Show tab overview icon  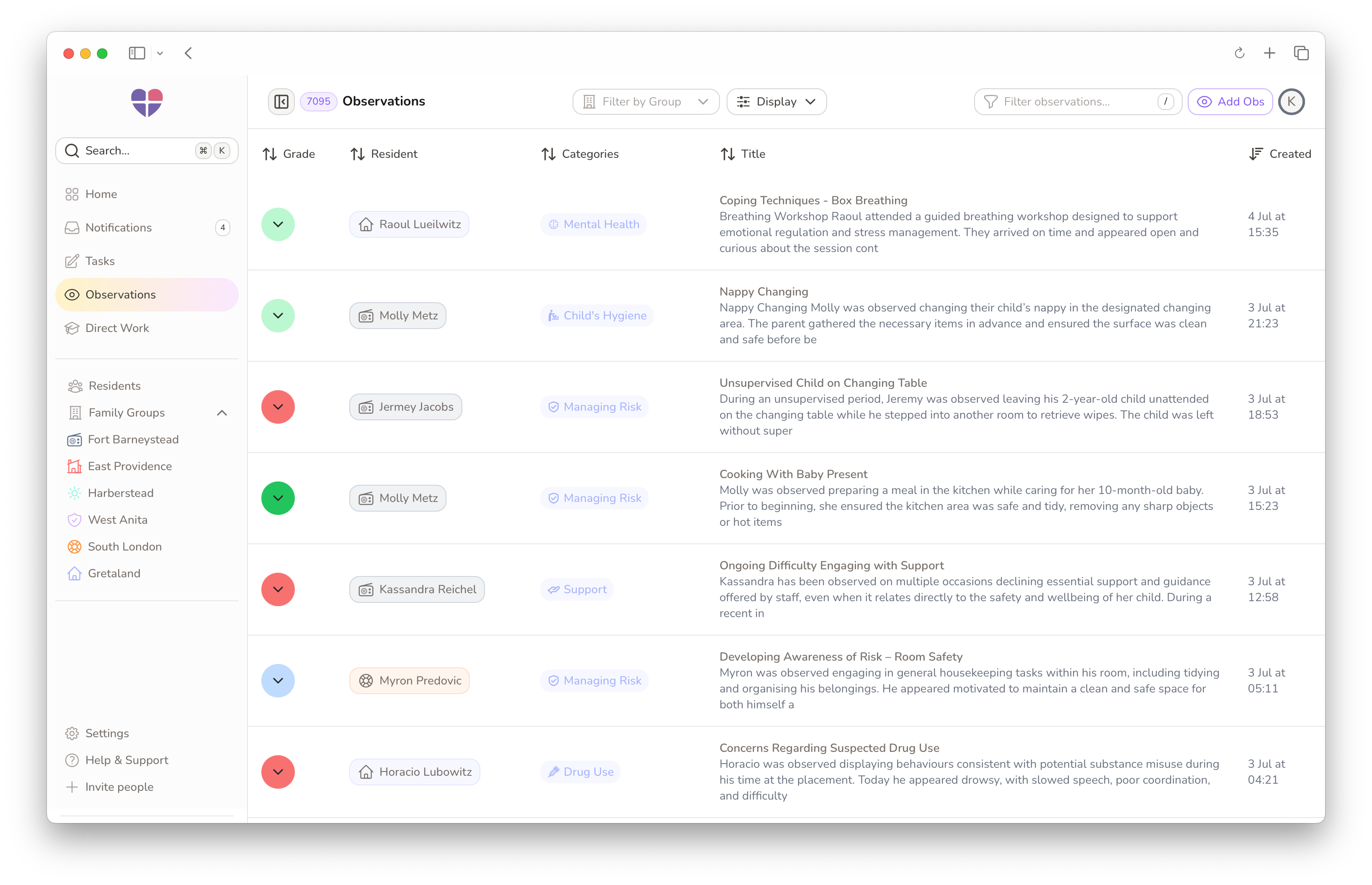[1301, 54]
